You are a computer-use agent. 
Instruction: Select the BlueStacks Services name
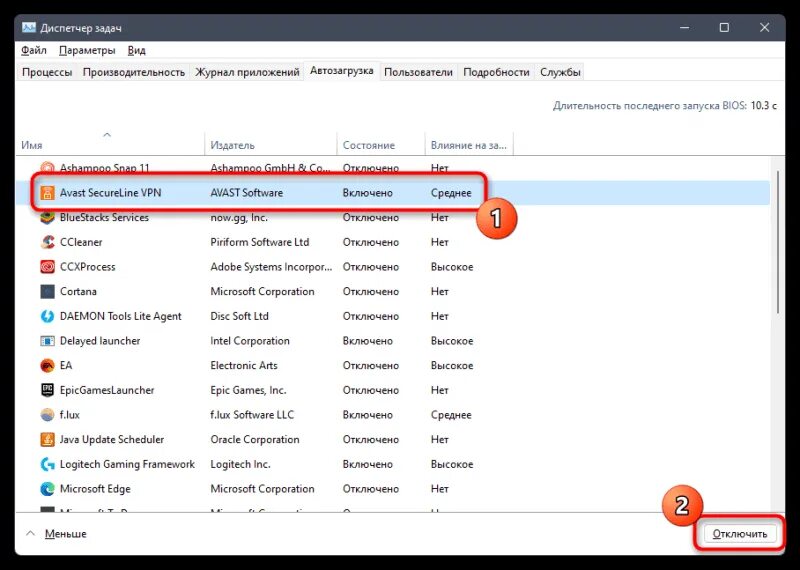(104, 217)
